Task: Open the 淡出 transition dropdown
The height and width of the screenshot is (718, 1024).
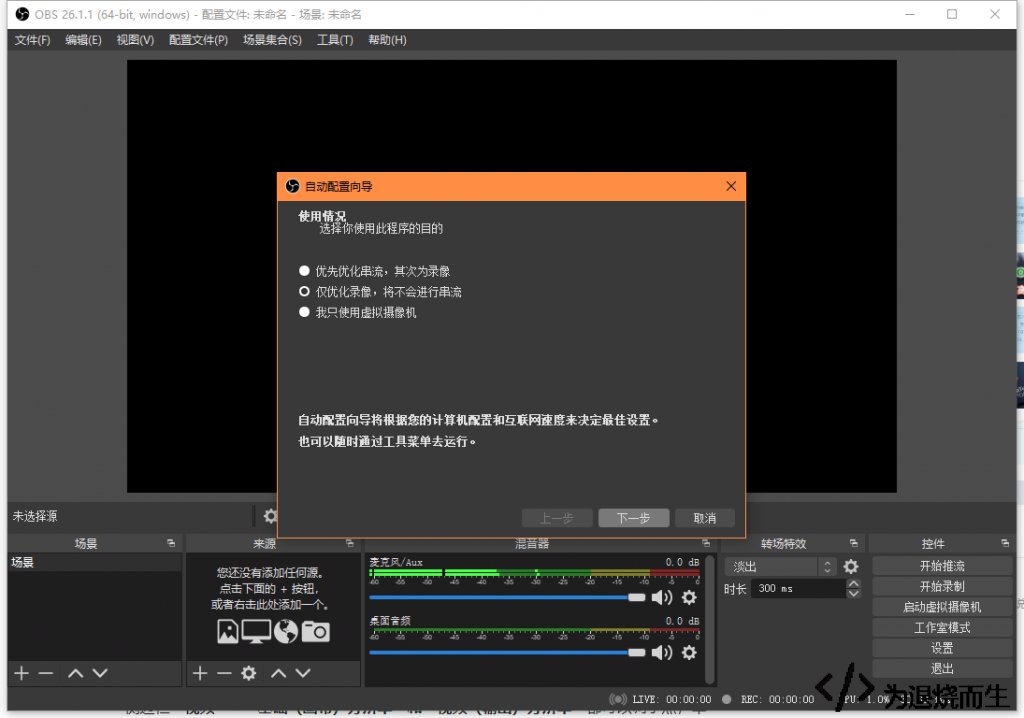Action: tap(780, 566)
